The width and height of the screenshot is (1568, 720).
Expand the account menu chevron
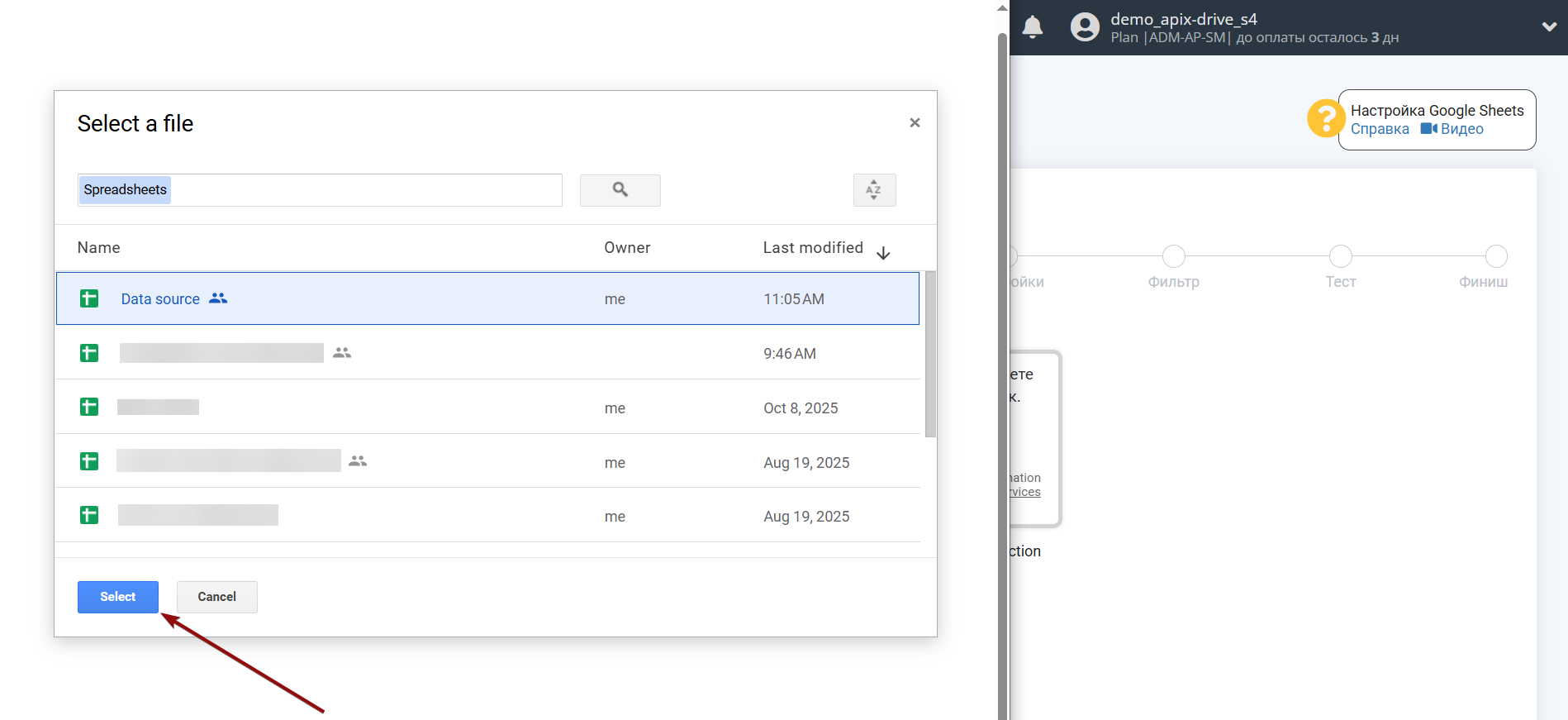pos(1549,27)
